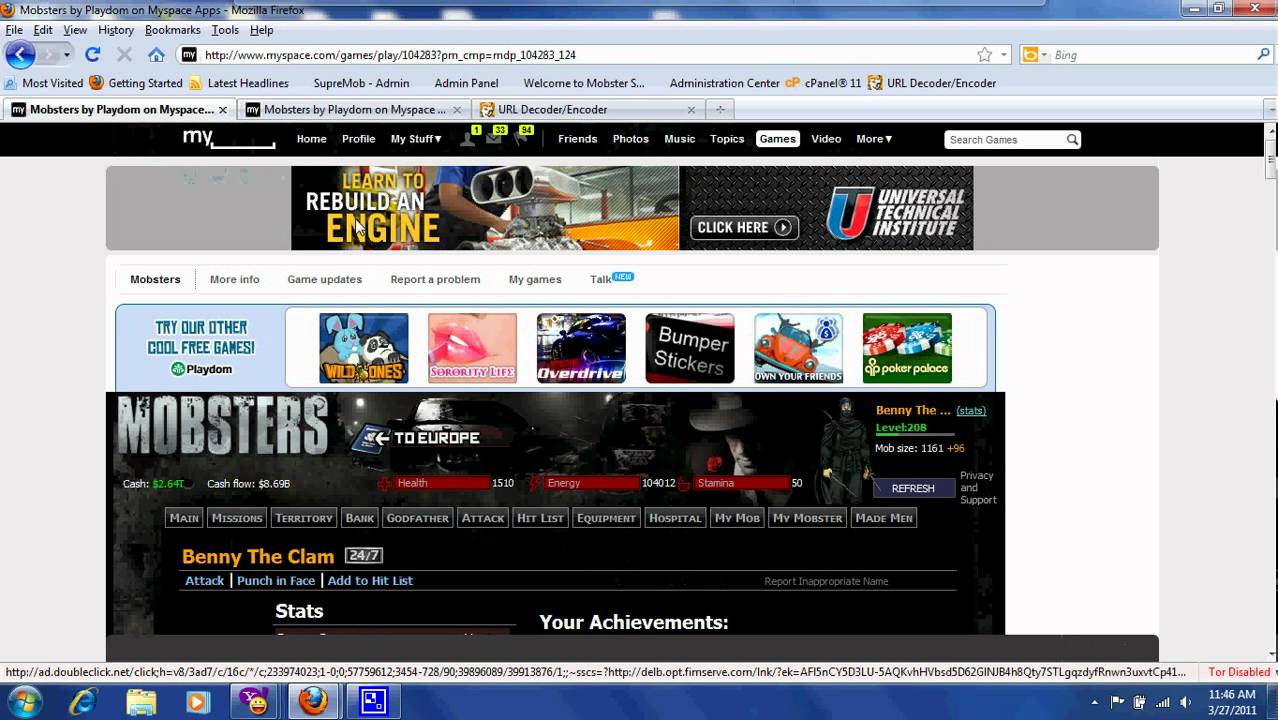Open the Godfather game menu button
This screenshot has width=1278, height=720.
click(x=417, y=518)
